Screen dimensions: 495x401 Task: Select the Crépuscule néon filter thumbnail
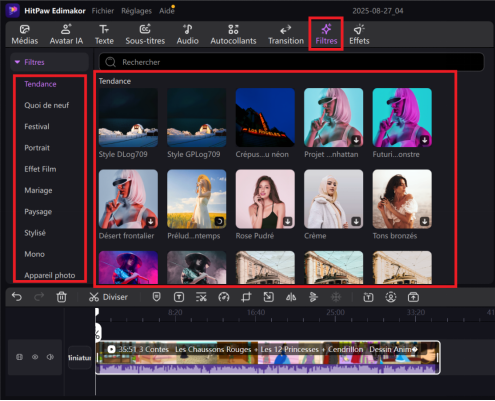pyautogui.click(x=265, y=117)
